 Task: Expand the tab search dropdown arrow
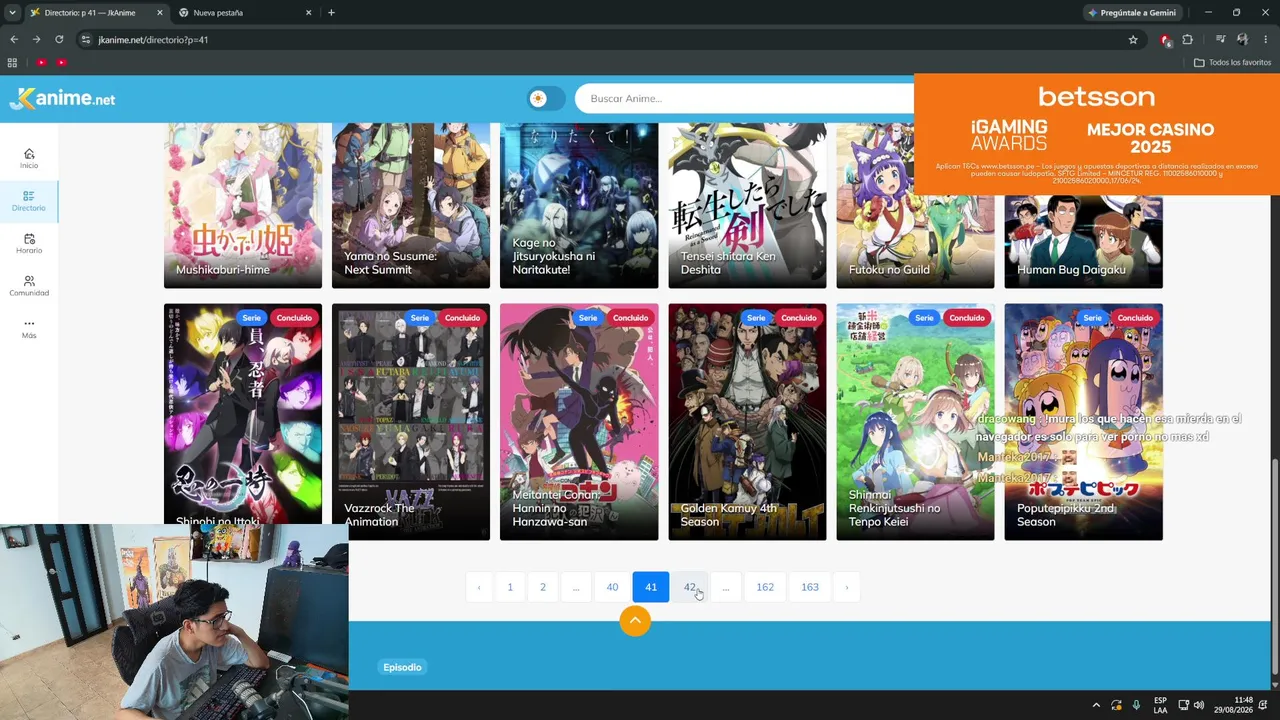coord(12,13)
